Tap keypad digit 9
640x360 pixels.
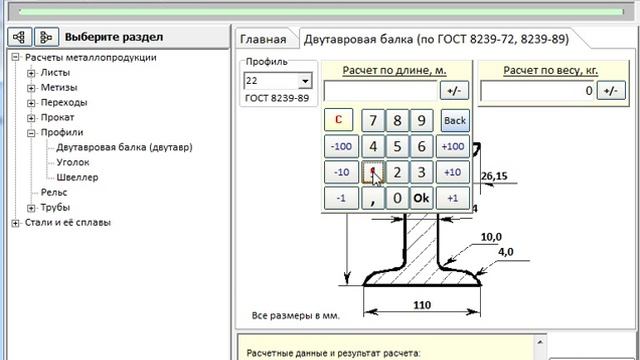click(x=421, y=120)
